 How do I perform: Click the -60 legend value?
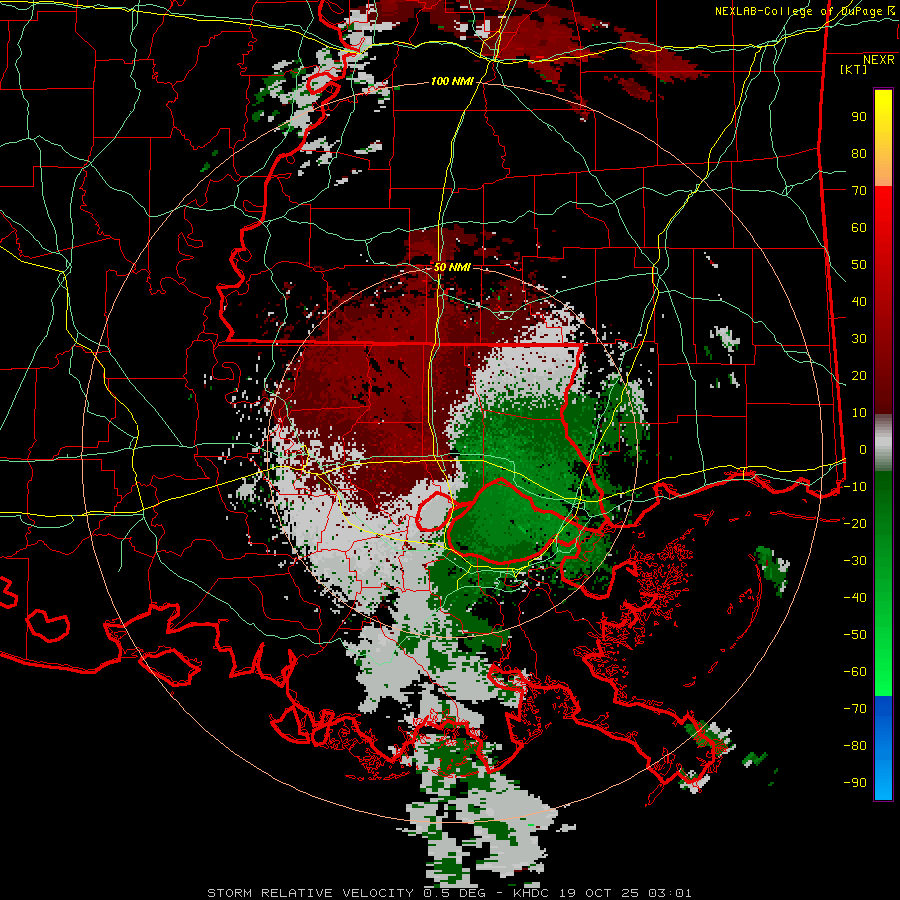855,672
